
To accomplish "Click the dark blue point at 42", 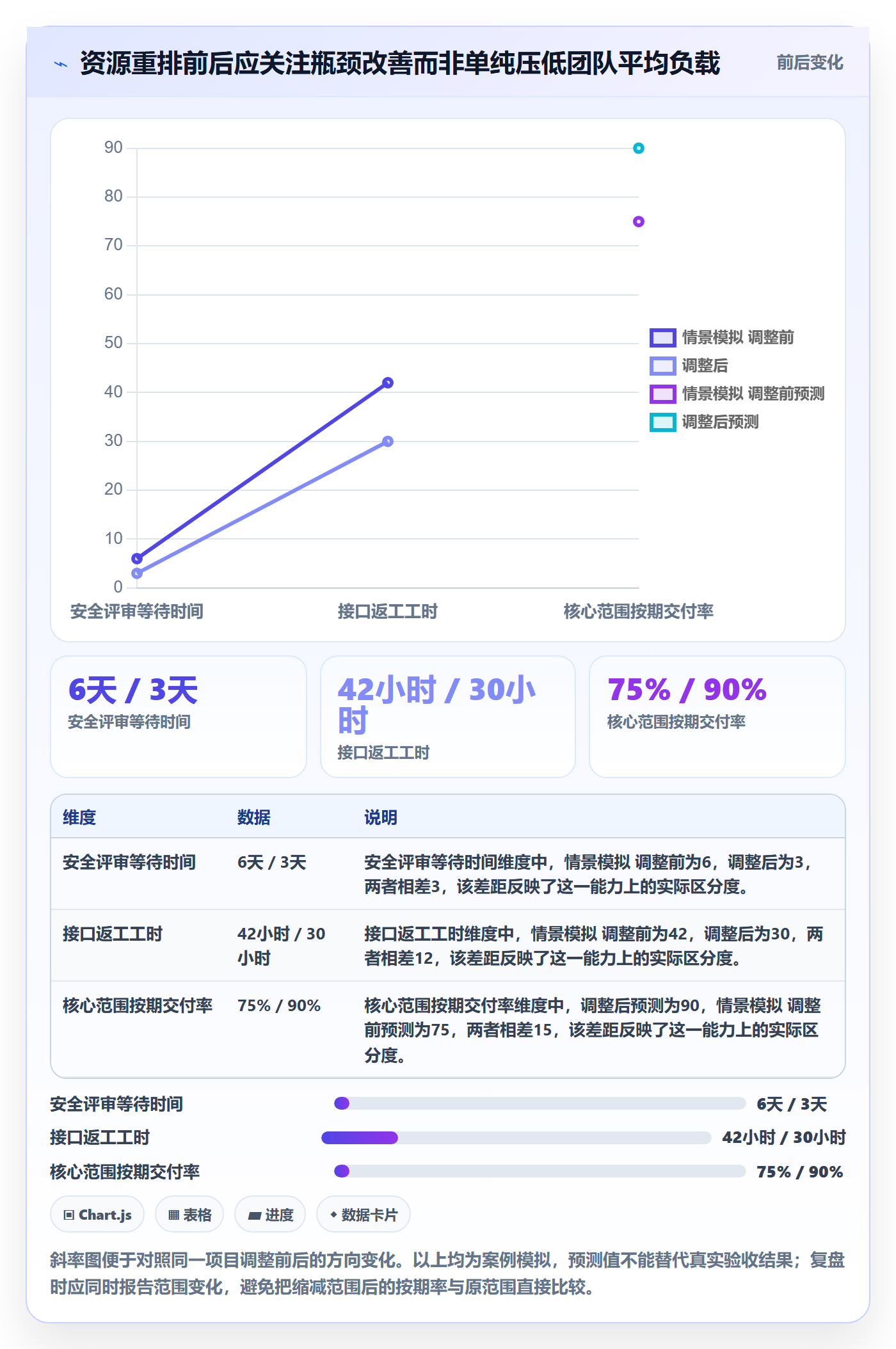I will [x=387, y=383].
